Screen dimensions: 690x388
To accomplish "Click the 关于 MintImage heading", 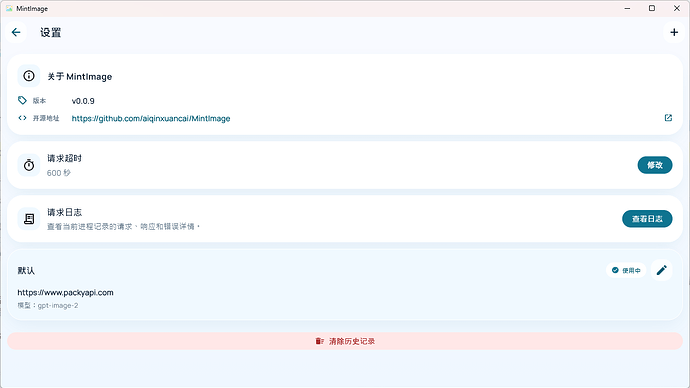I will (80, 77).
